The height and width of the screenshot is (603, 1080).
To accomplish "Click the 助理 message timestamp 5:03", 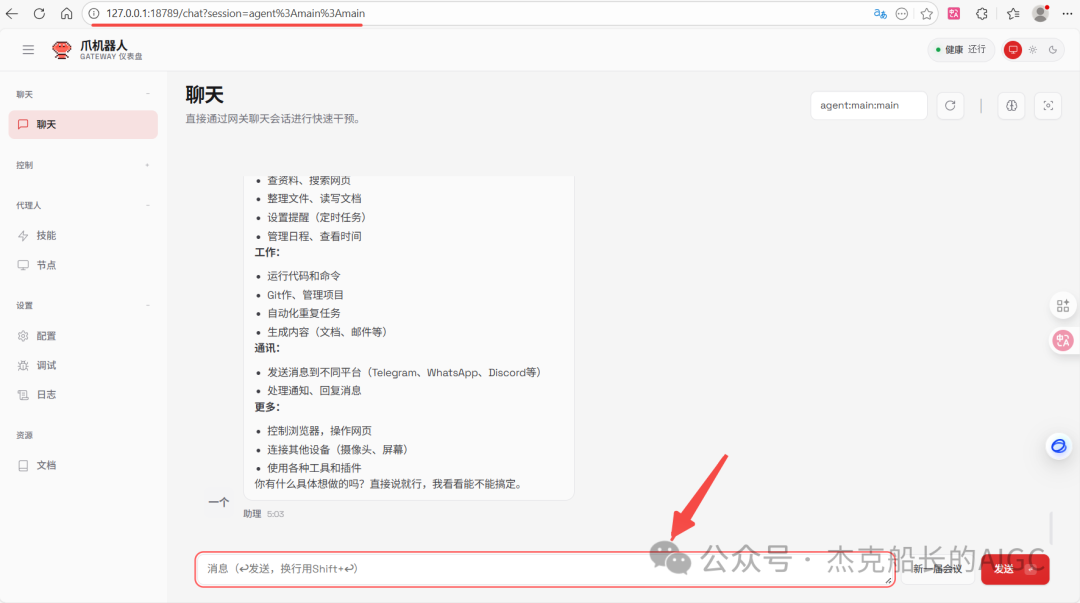I will pyautogui.click(x=276, y=514).
